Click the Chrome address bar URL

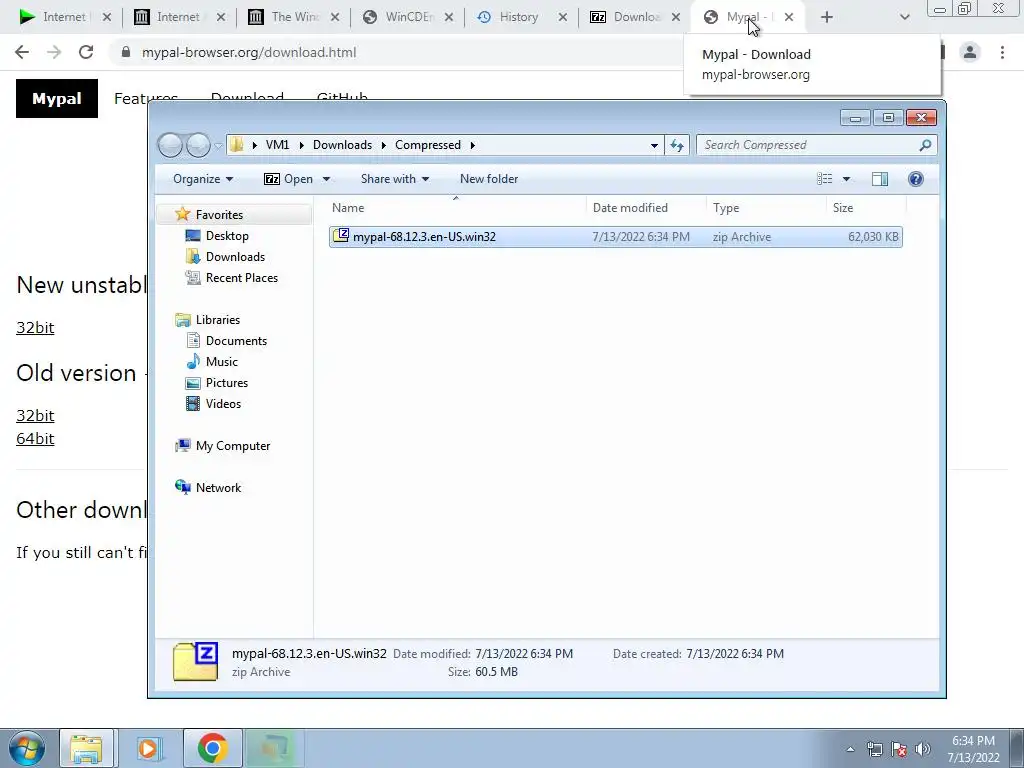pos(249,52)
